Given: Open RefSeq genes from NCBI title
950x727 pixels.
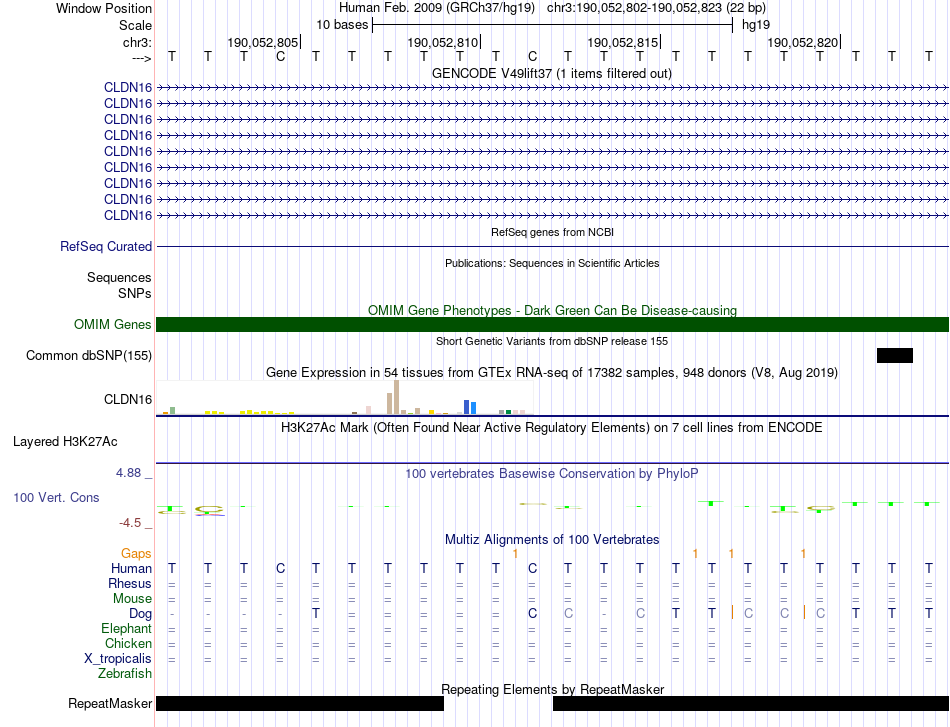Looking at the screenshot, I should tap(552, 232).
